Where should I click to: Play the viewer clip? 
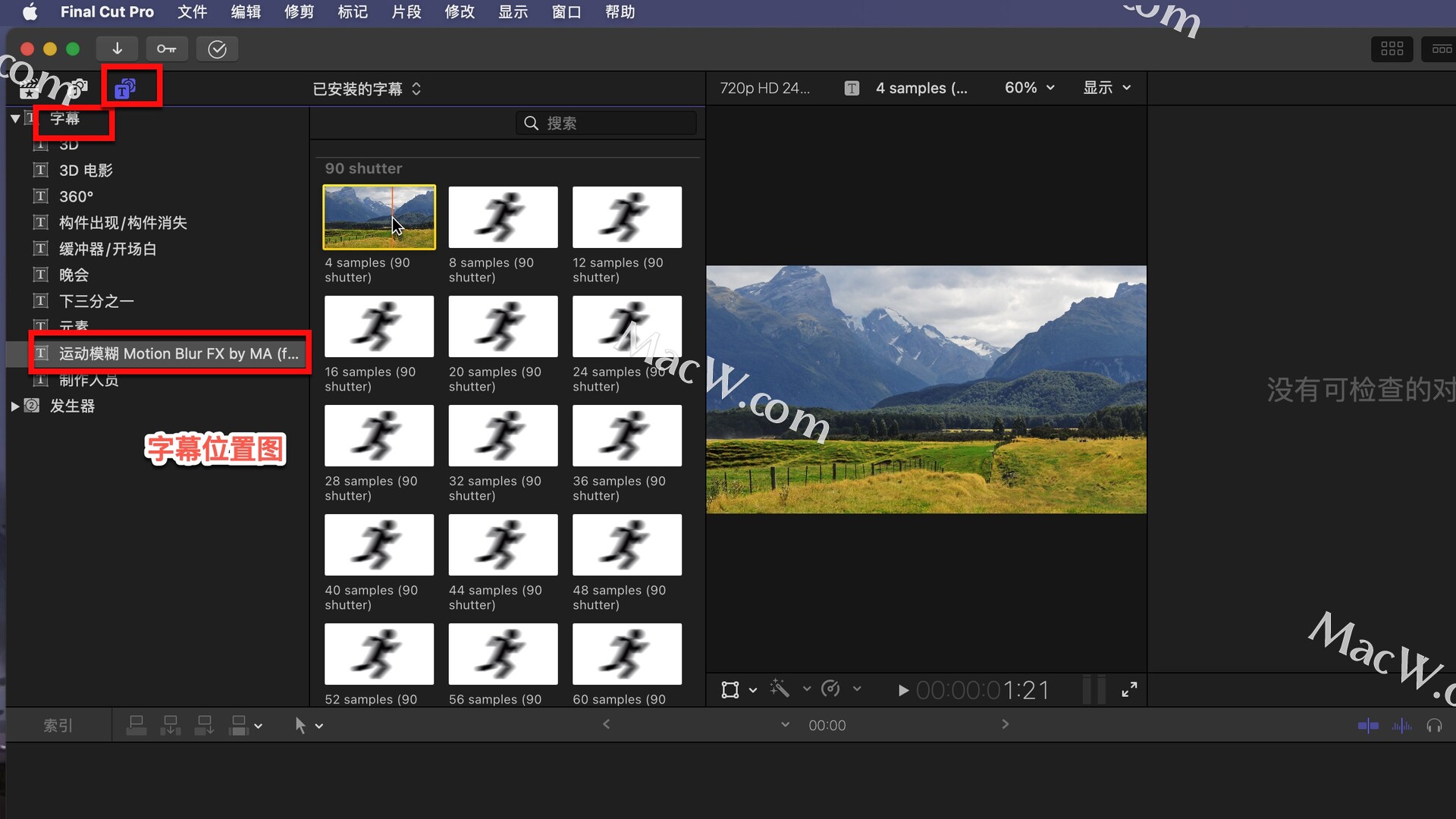tap(902, 690)
